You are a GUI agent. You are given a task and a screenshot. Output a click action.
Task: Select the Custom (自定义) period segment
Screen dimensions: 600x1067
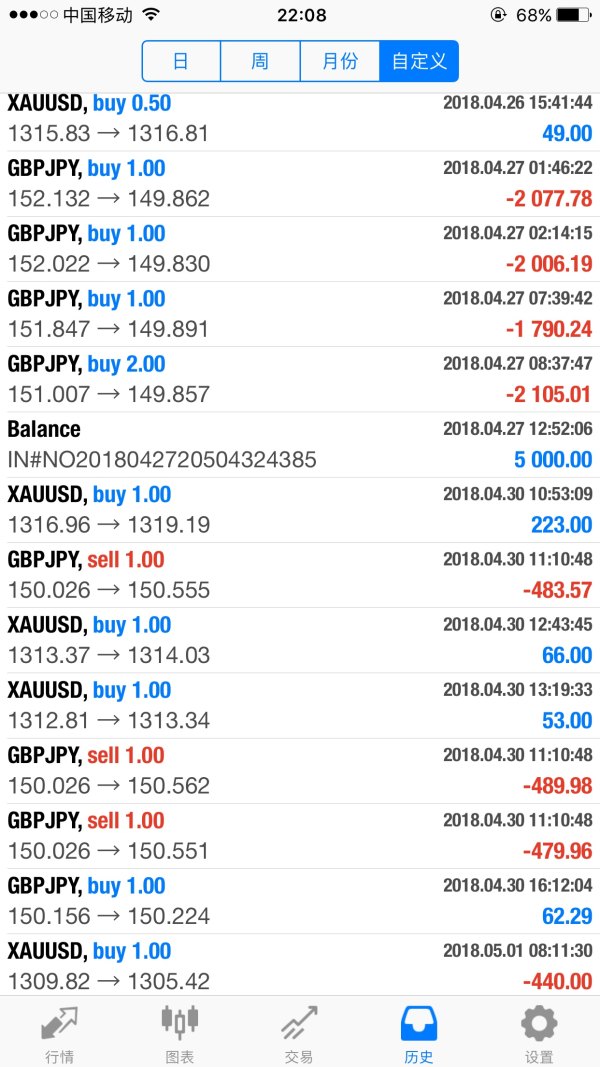pos(419,61)
